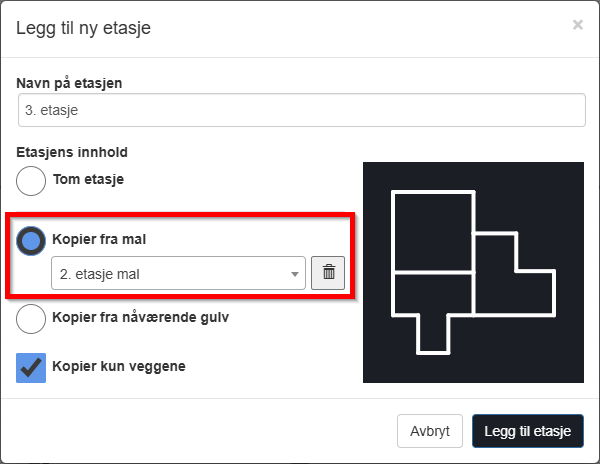Confirm with Legg til etasje button
600x464 pixels.
pos(527,431)
